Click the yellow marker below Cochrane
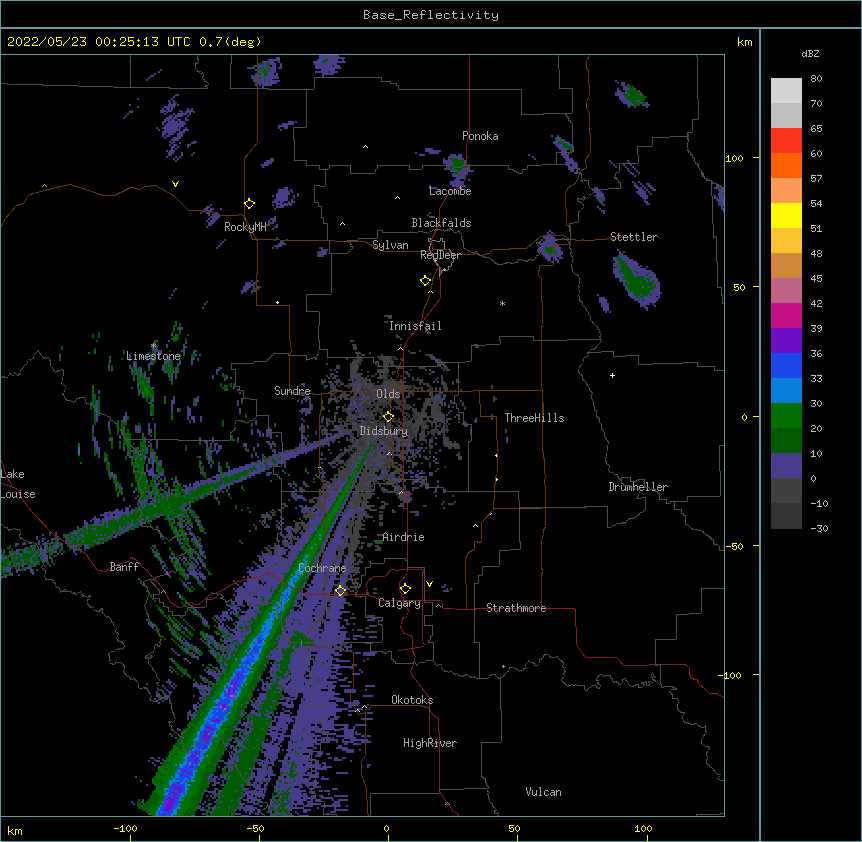Viewport: 862px width, 842px height. [x=340, y=591]
